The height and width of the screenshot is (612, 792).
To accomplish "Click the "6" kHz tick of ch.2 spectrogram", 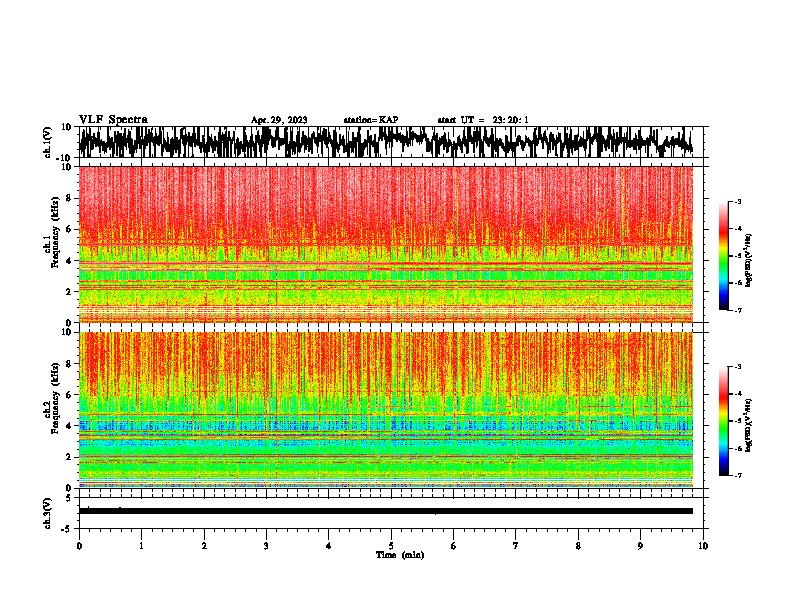I will [x=70, y=395].
